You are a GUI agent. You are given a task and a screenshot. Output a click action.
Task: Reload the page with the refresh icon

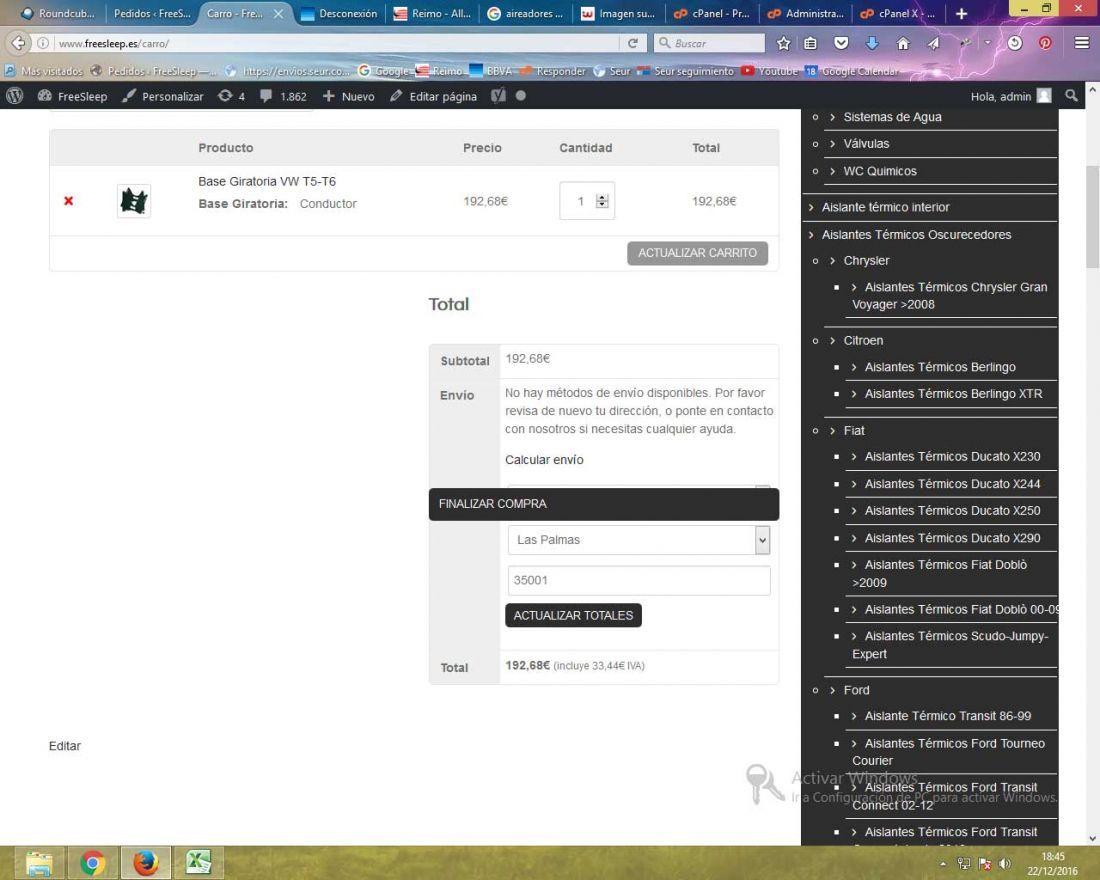point(633,44)
